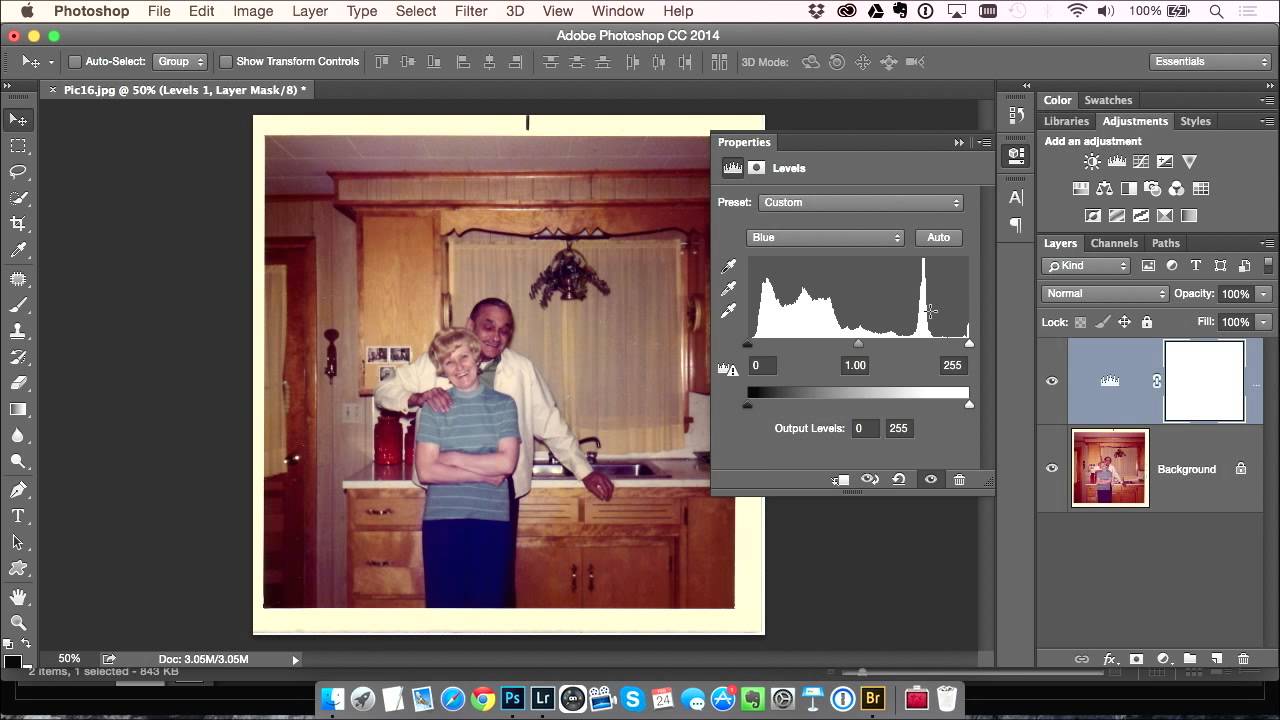Select the Hand tool

pos(18,597)
